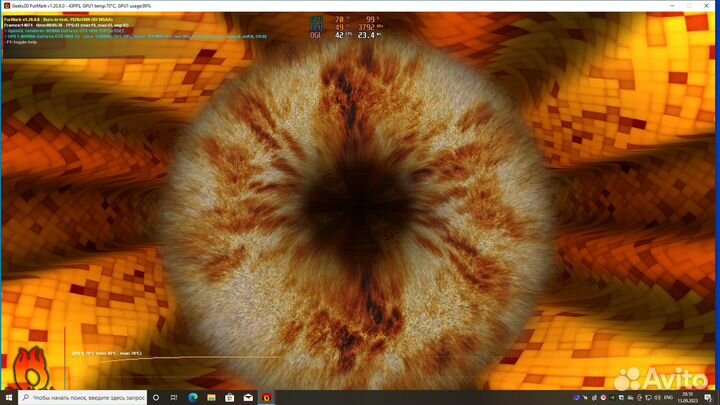Select the FurMark taskbar button
The image size is (720, 405).
(x=266, y=398)
